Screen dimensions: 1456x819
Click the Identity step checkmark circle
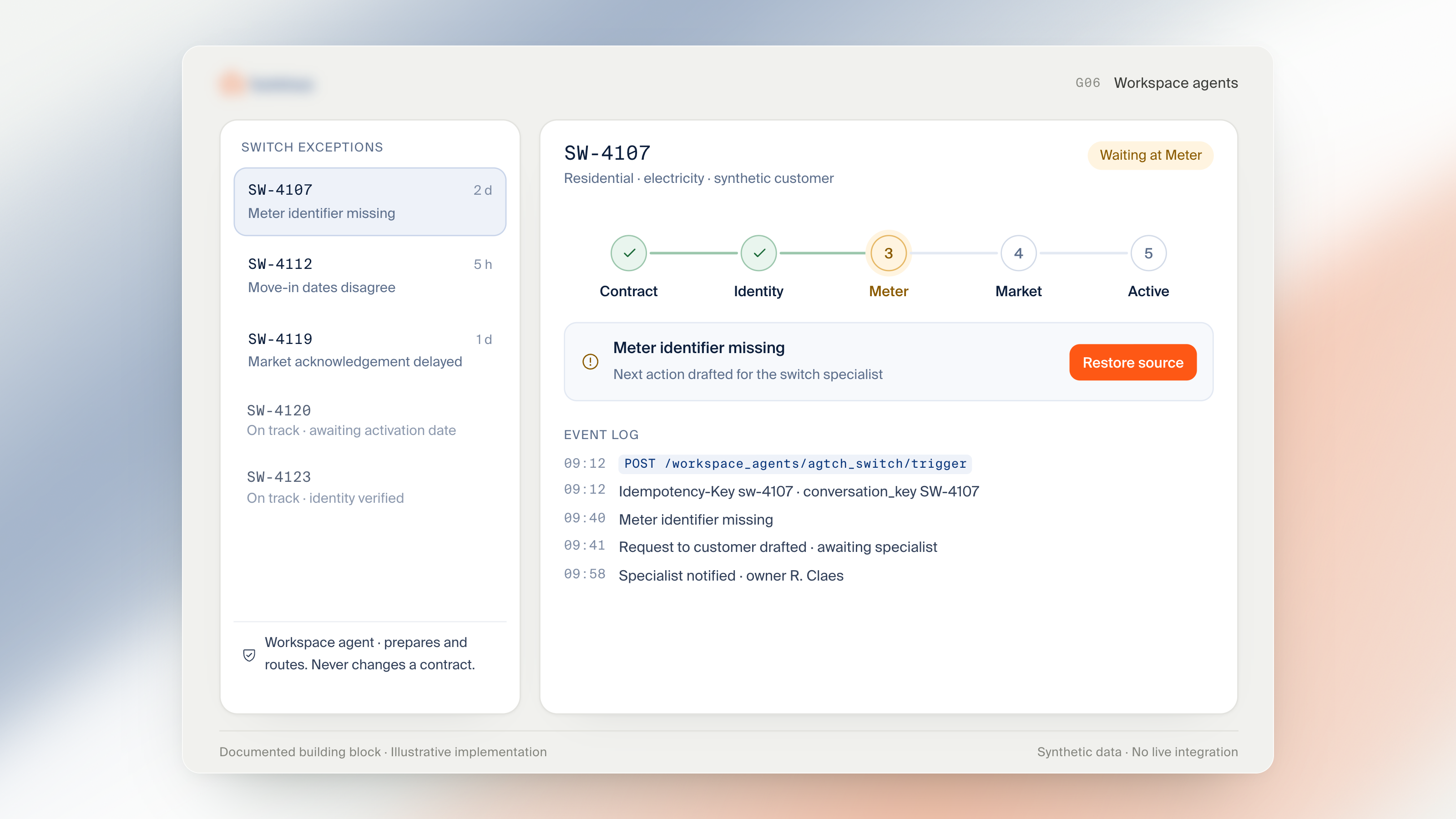tap(758, 253)
